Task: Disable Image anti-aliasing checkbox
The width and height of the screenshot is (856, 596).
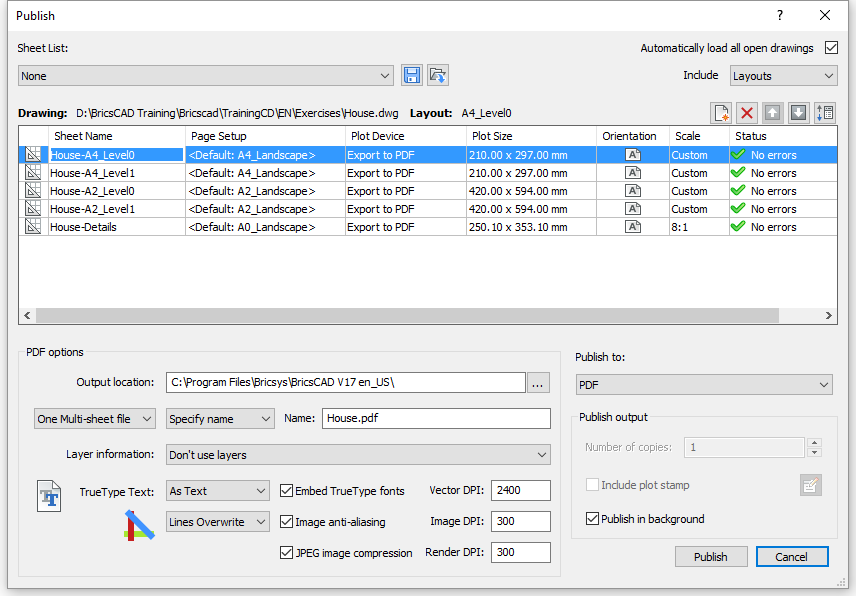Action: tap(287, 522)
